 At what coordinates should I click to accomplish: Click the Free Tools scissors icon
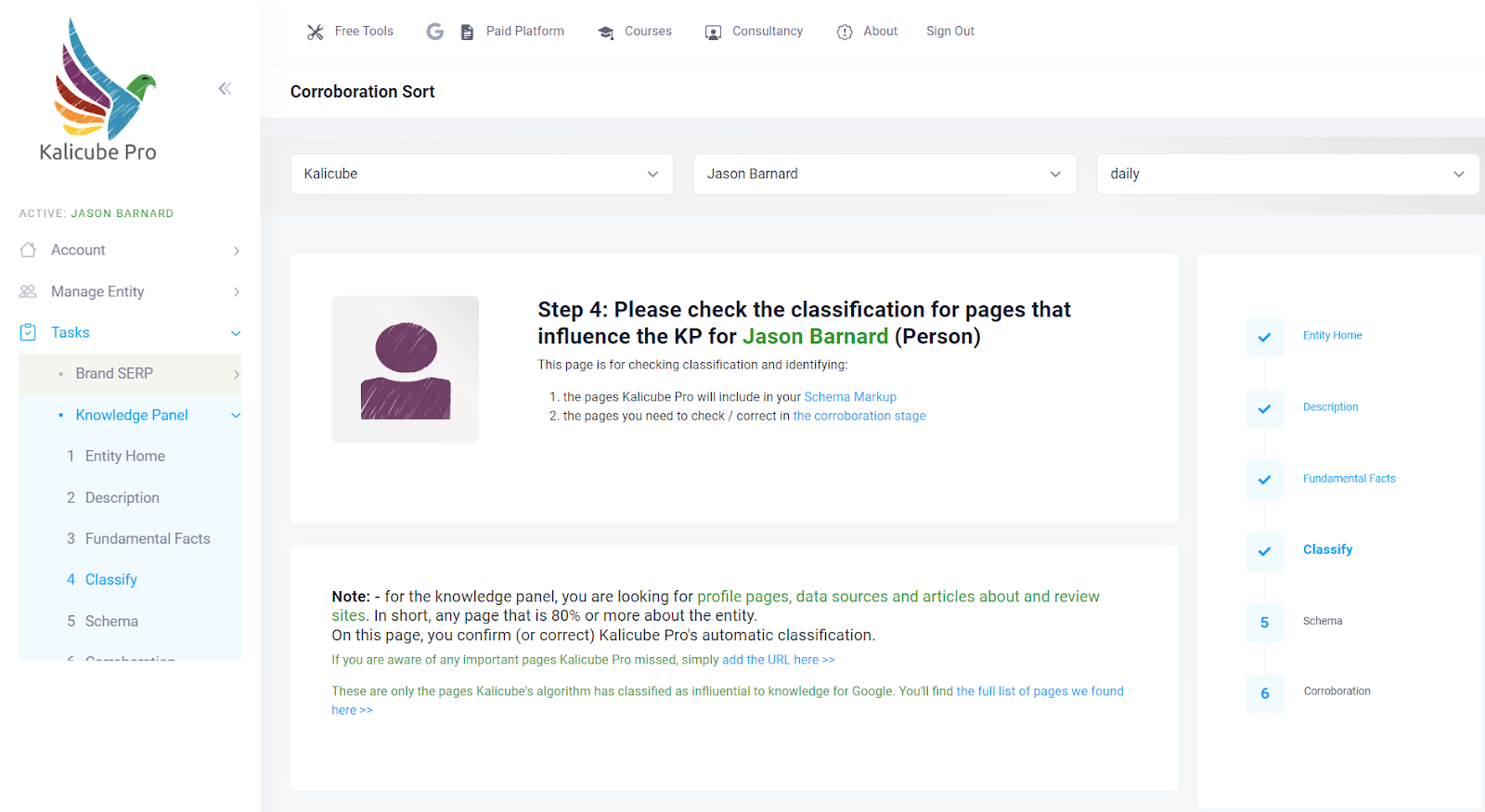316,32
